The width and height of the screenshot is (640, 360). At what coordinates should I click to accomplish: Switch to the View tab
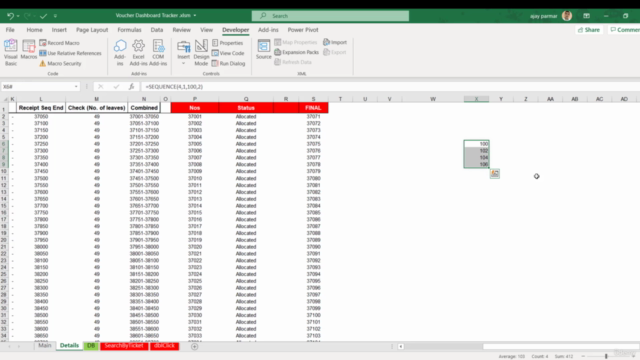[207, 30]
